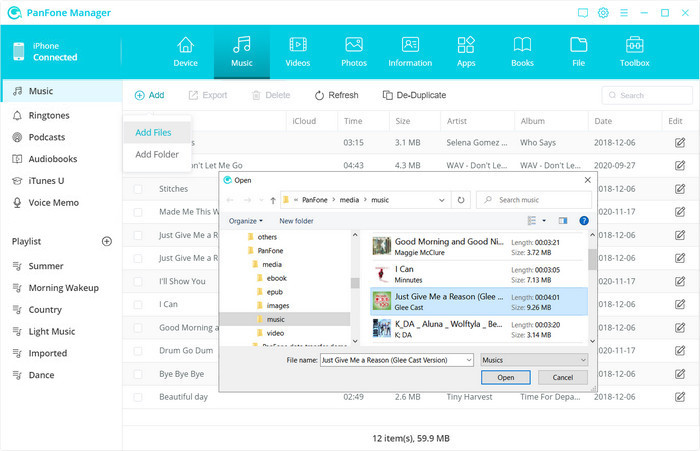Click the feedback icon in title bar
The image size is (700, 451).
pyautogui.click(x=583, y=13)
